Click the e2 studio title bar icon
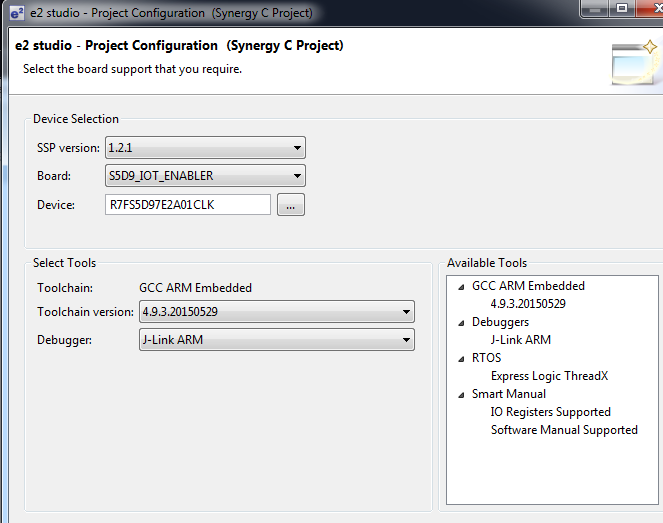 point(16,13)
